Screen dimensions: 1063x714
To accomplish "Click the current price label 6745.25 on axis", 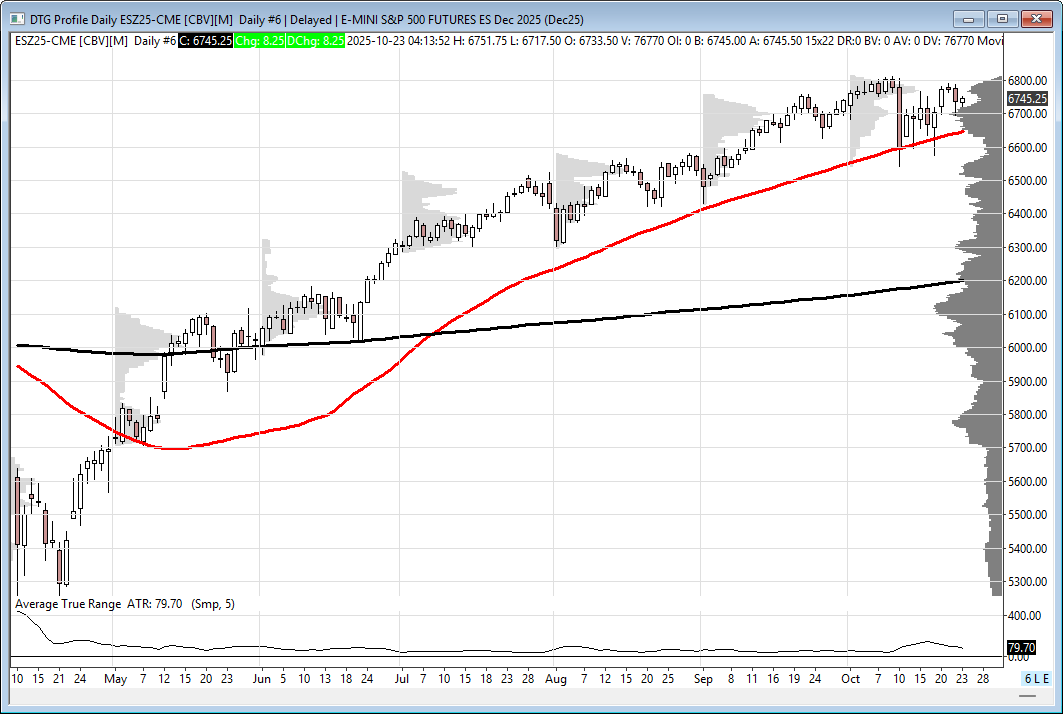I will [x=1027, y=98].
